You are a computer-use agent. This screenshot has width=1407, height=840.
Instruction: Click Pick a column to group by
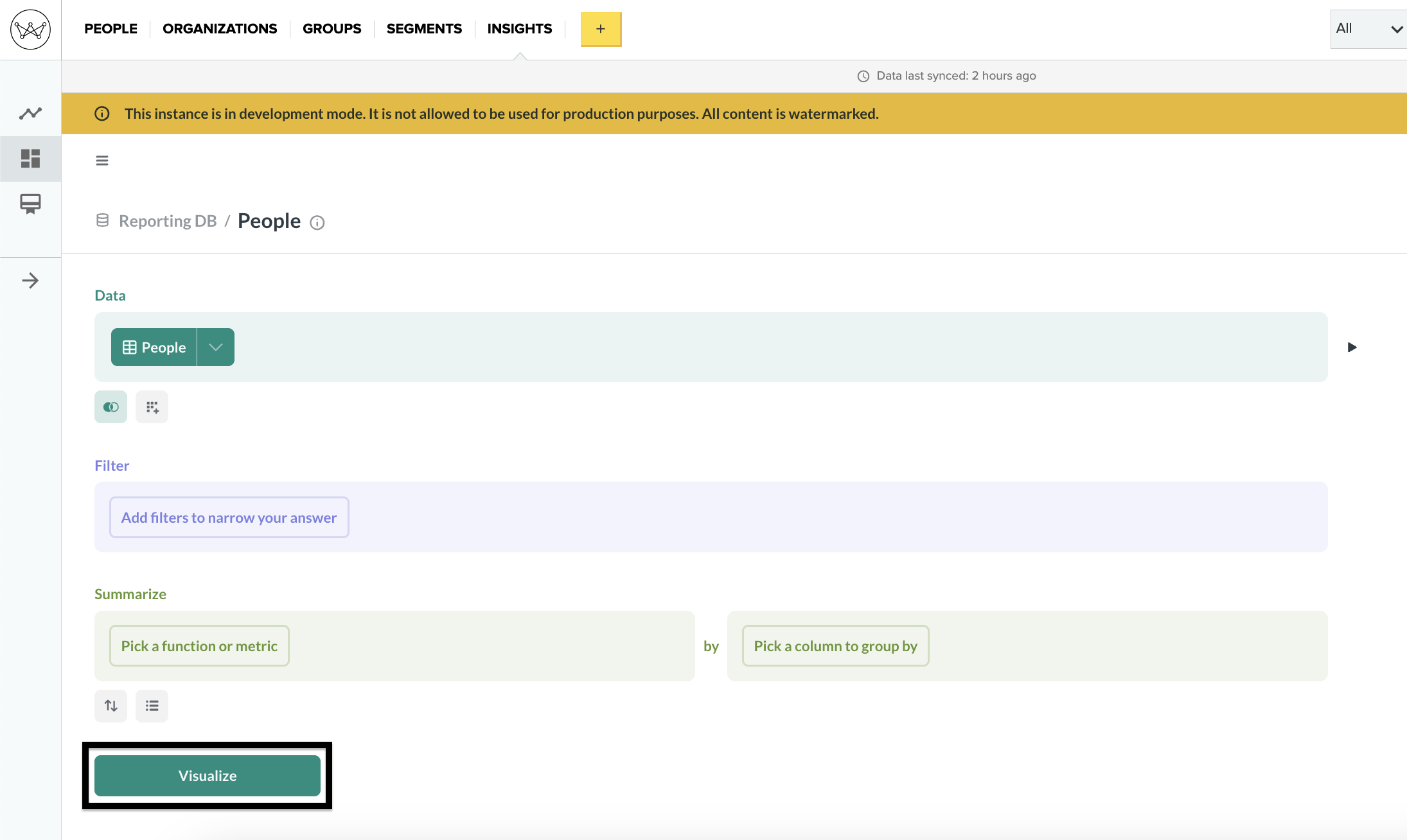click(x=835, y=646)
